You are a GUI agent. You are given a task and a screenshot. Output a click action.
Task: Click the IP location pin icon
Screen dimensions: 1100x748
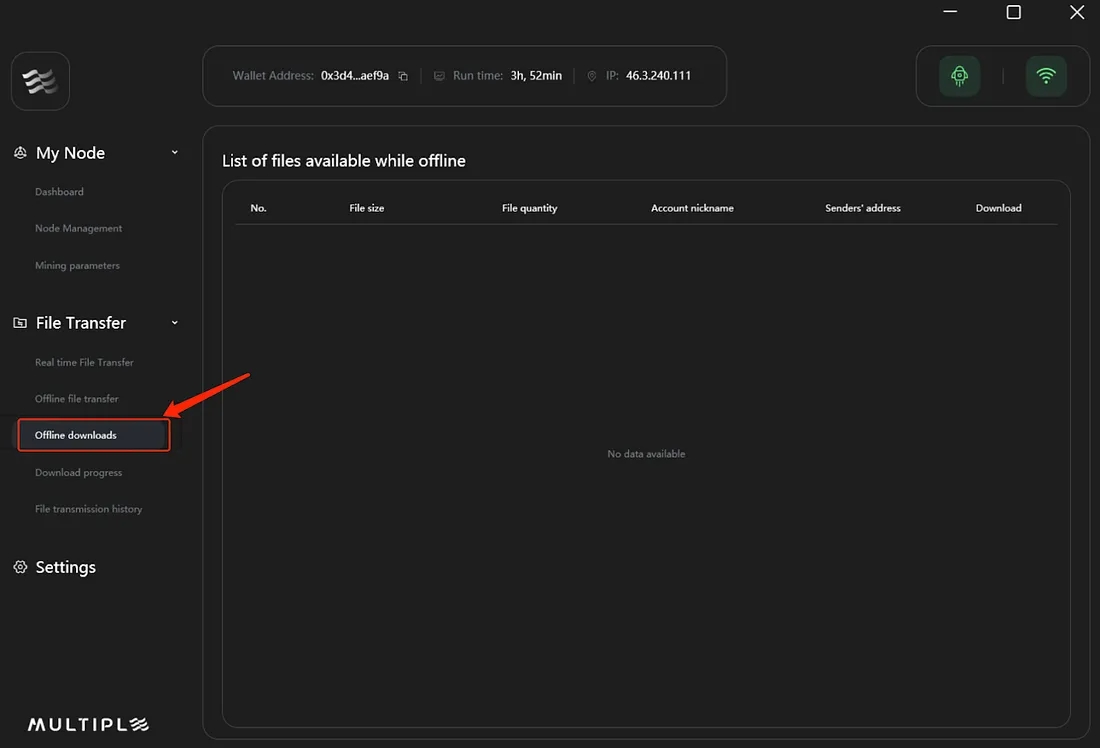pos(591,76)
